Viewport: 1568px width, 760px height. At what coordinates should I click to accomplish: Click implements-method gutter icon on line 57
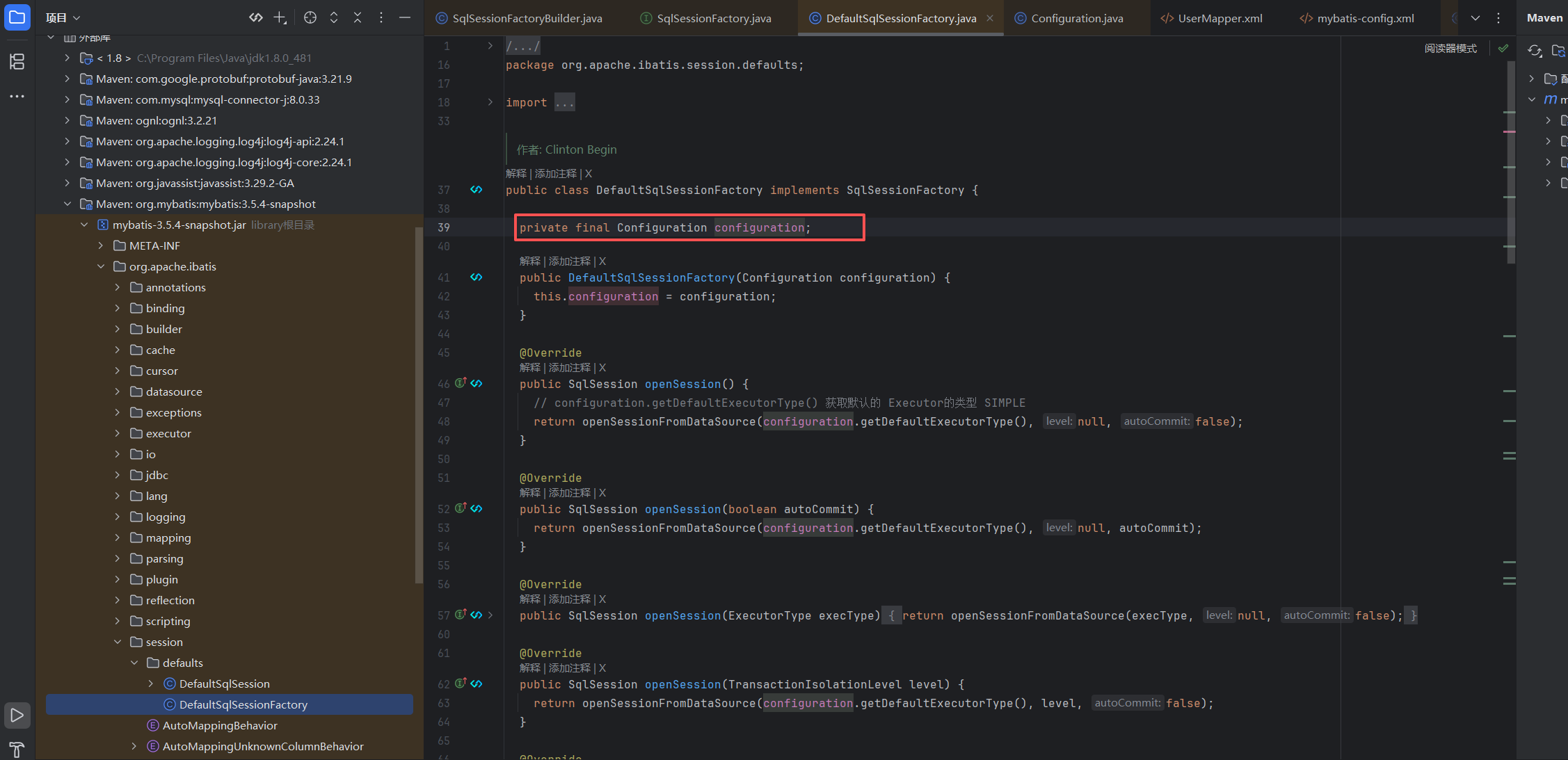(461, 615)
